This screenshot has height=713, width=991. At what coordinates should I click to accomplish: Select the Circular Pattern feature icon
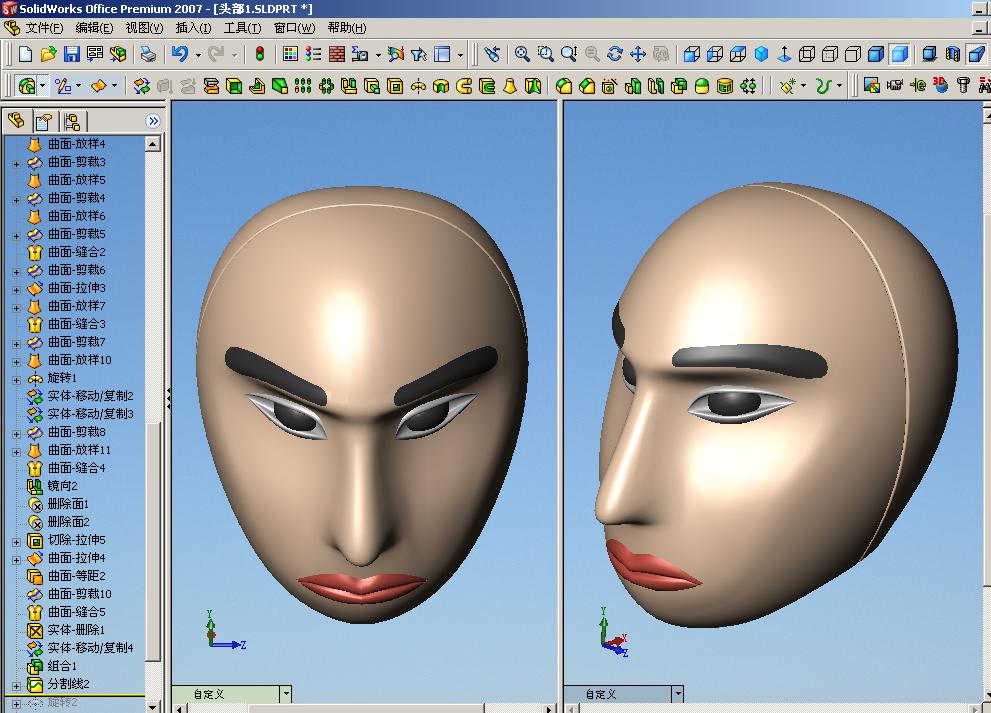coord(326,86)
